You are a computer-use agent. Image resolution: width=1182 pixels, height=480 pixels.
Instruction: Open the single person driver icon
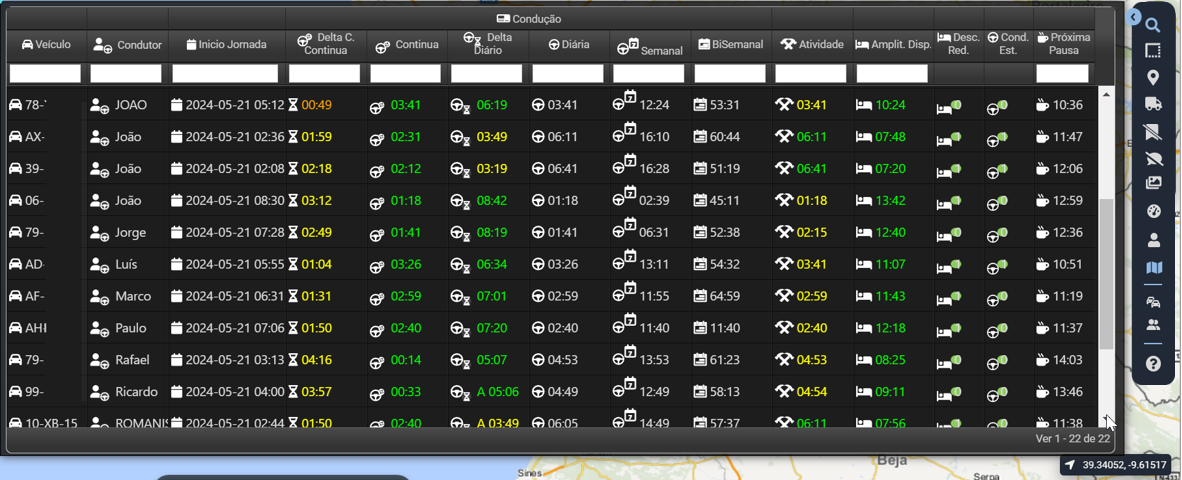pos(1153,240)
